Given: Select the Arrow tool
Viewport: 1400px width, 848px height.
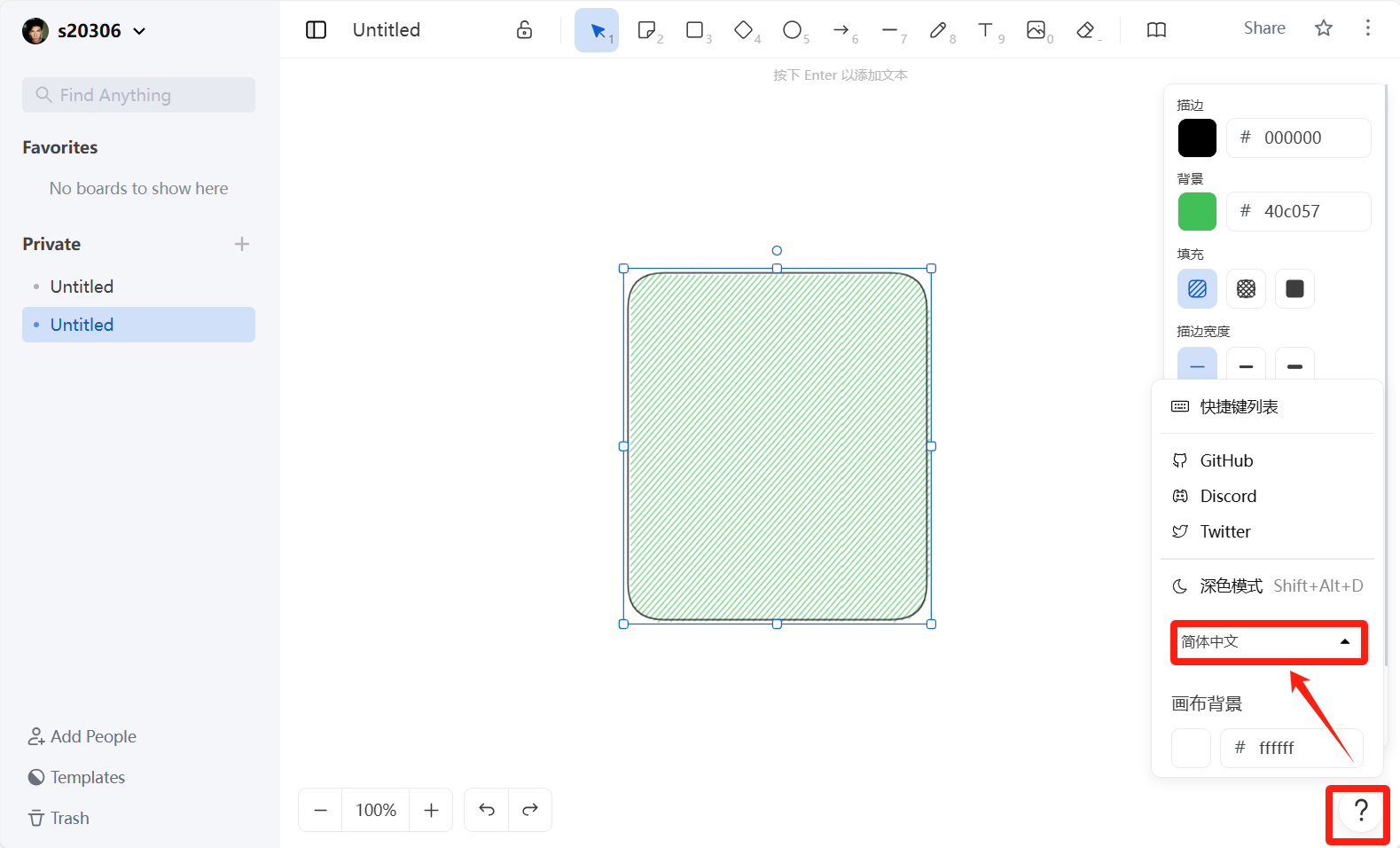Looking at the screenshot, I should (x=841, y=30).
